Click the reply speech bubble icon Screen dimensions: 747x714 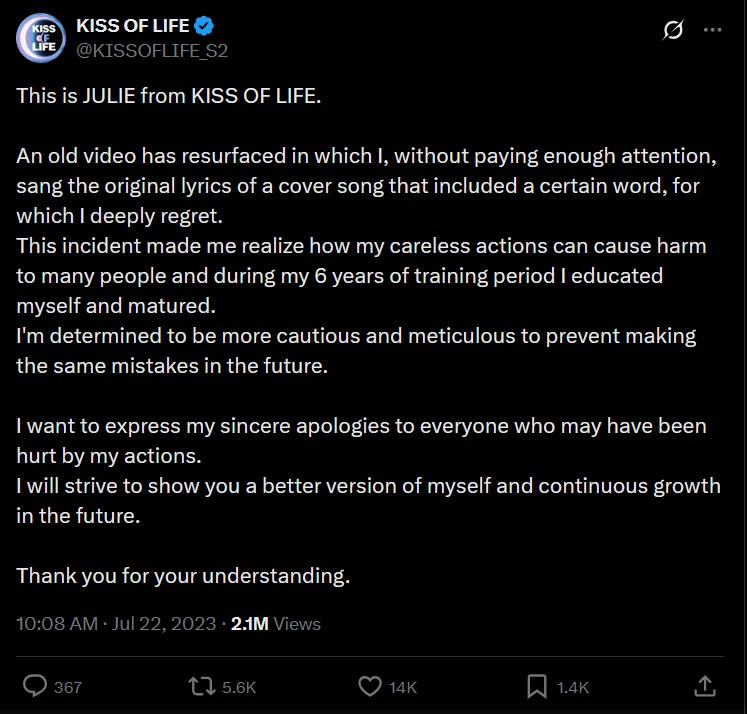coord(35,686)
